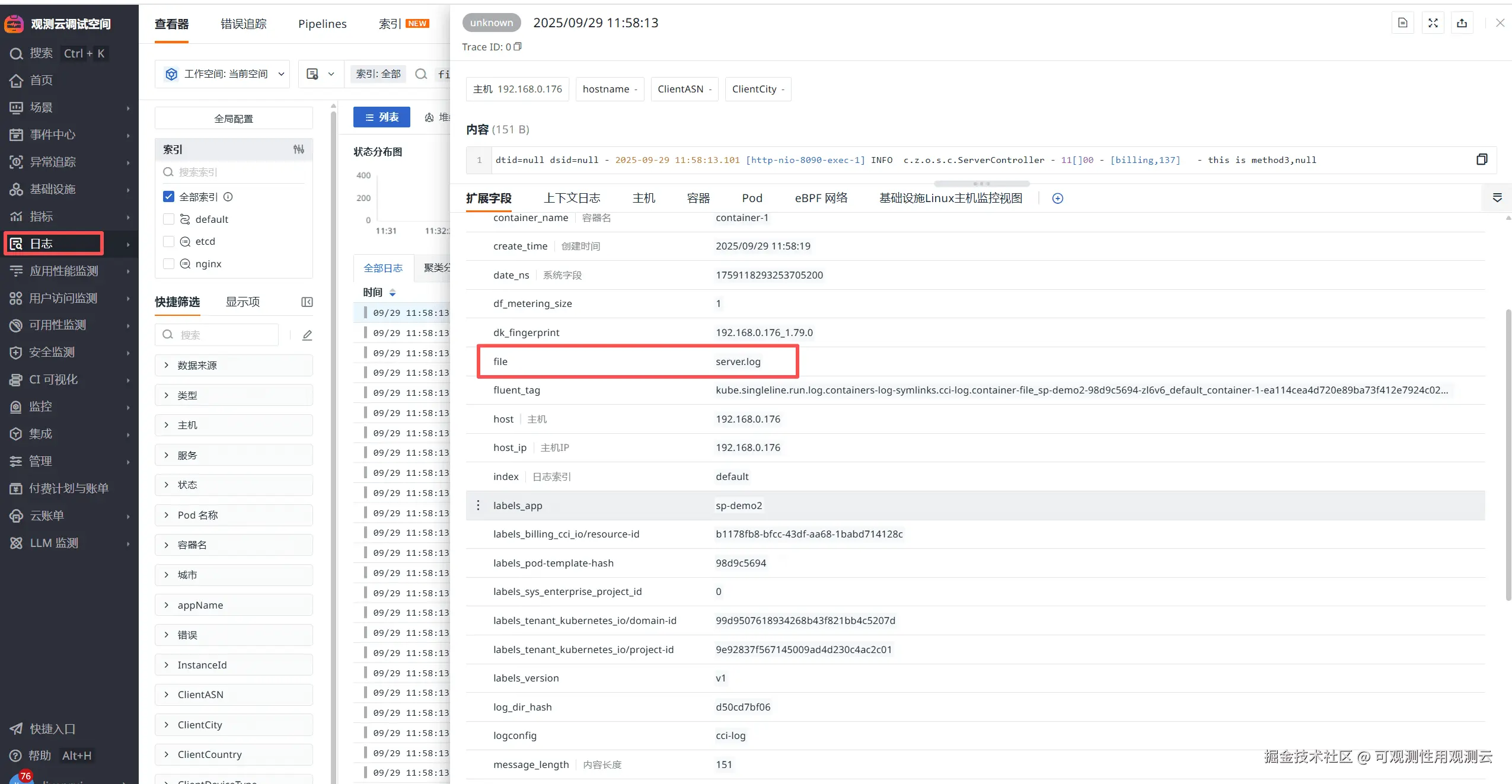Open the Pipelines tab
Image resolution: width=1512 pixels, height=784 pixels.
pos(322,24)
